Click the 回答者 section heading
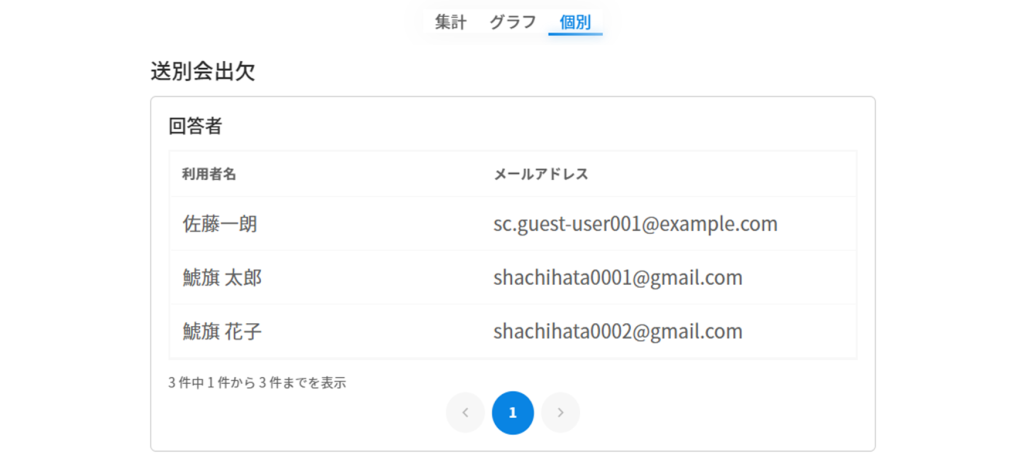Screen dimensions: 1024x455 click(x=195, y=127)
